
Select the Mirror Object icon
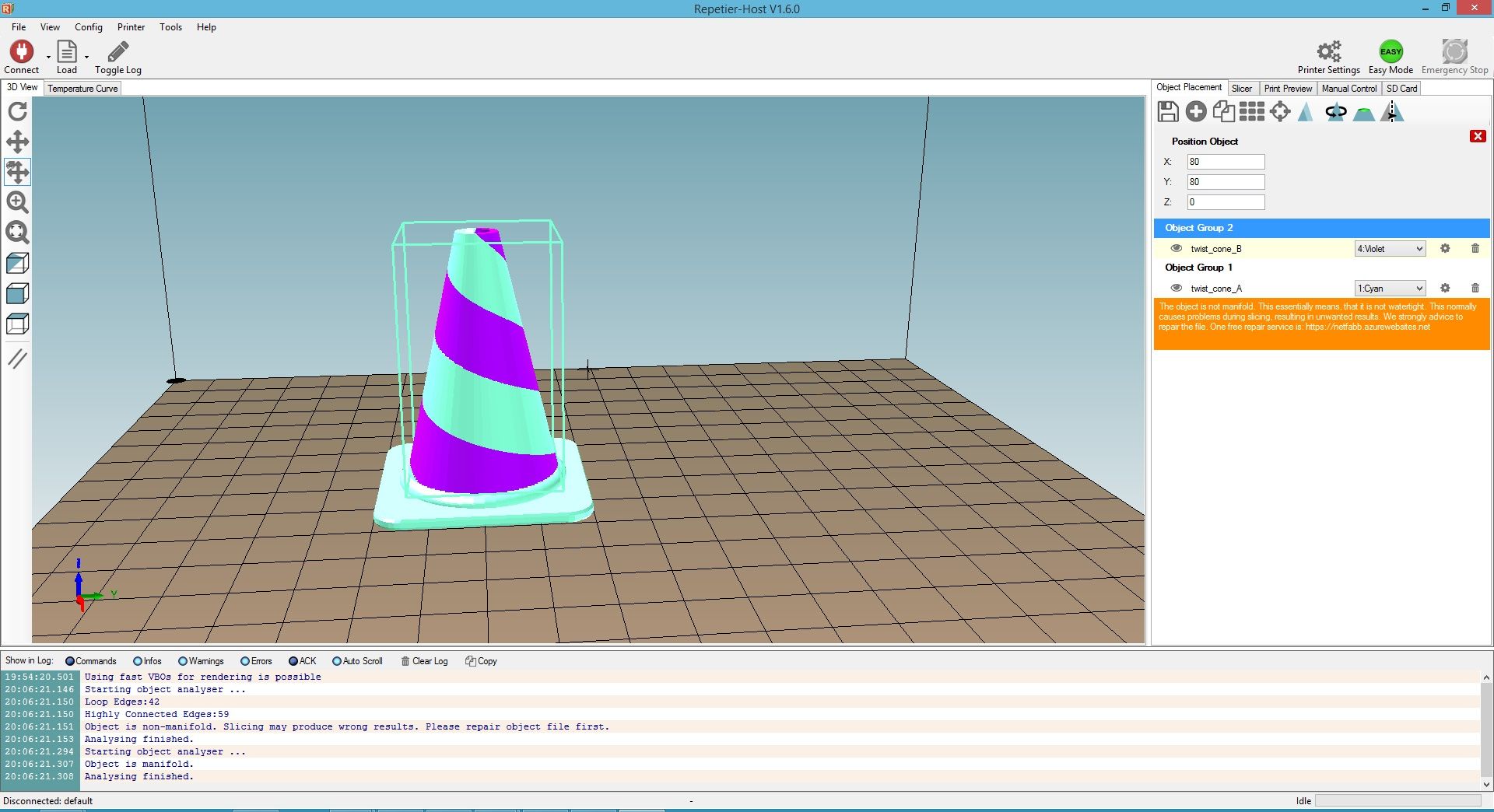tap(1392, 111)
